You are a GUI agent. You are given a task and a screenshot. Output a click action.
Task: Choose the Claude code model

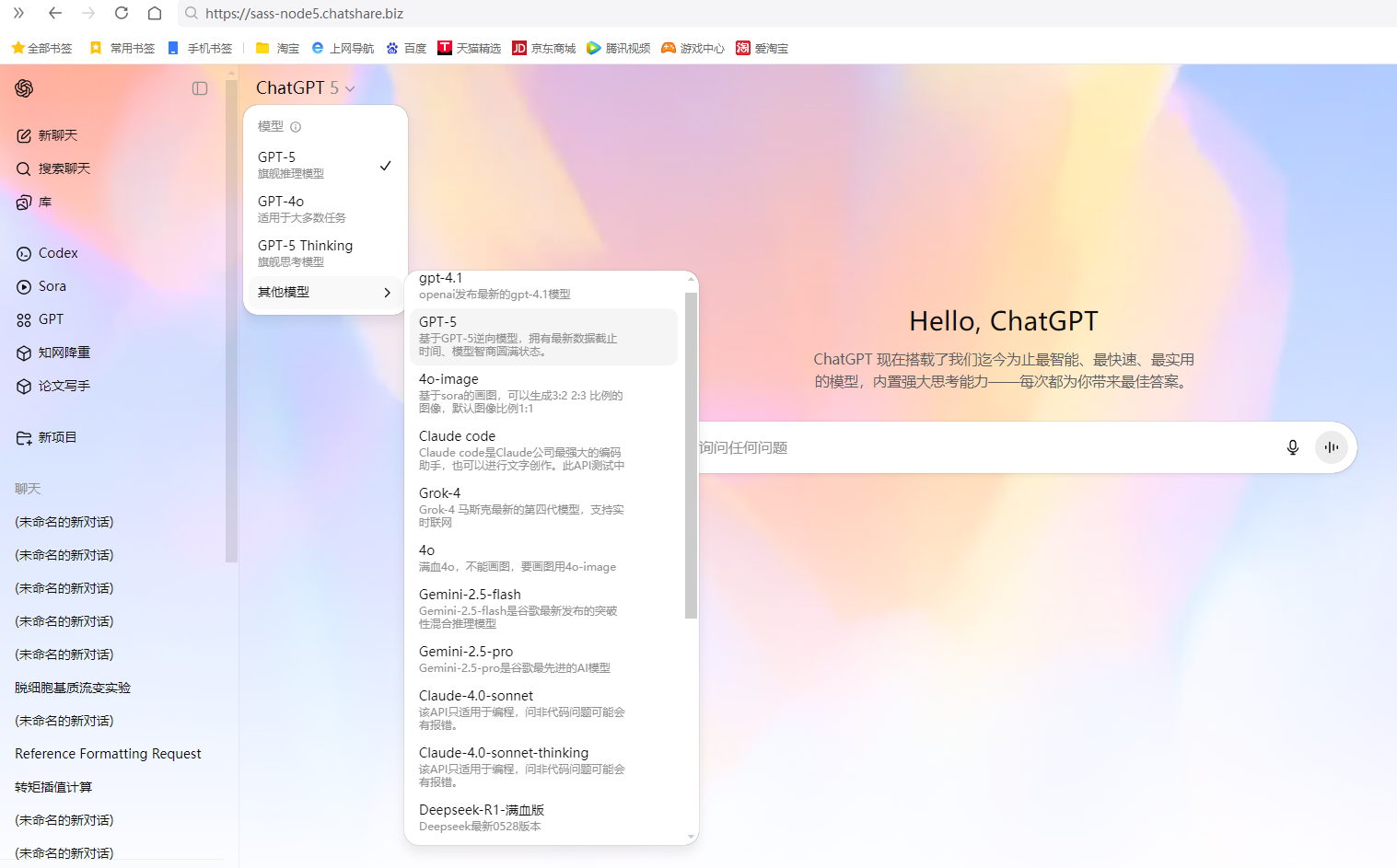(x=543, y=450)
